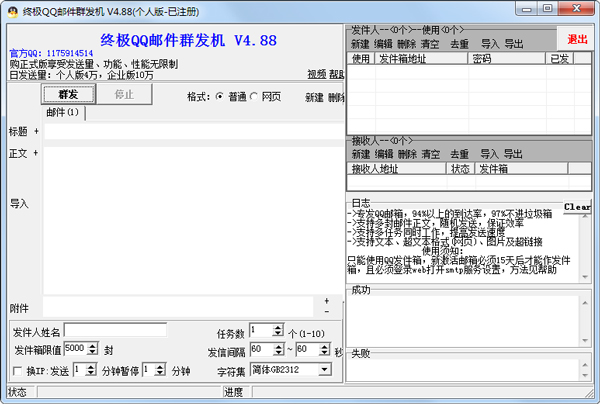Click the plus next to 标题
Viewport: 600px width, 404px height.
[x=36, y=131]
